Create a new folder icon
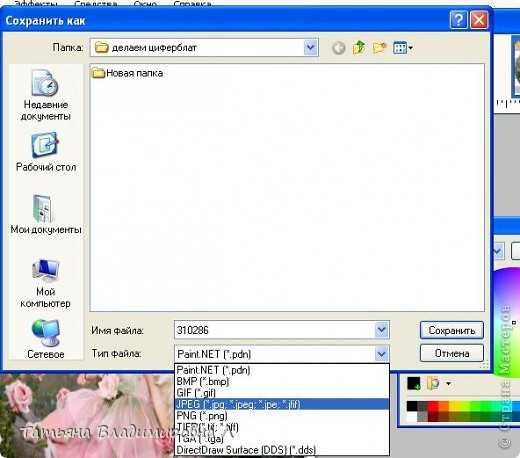The height and width of the screenshot is (458, 520). click(379, 48)
